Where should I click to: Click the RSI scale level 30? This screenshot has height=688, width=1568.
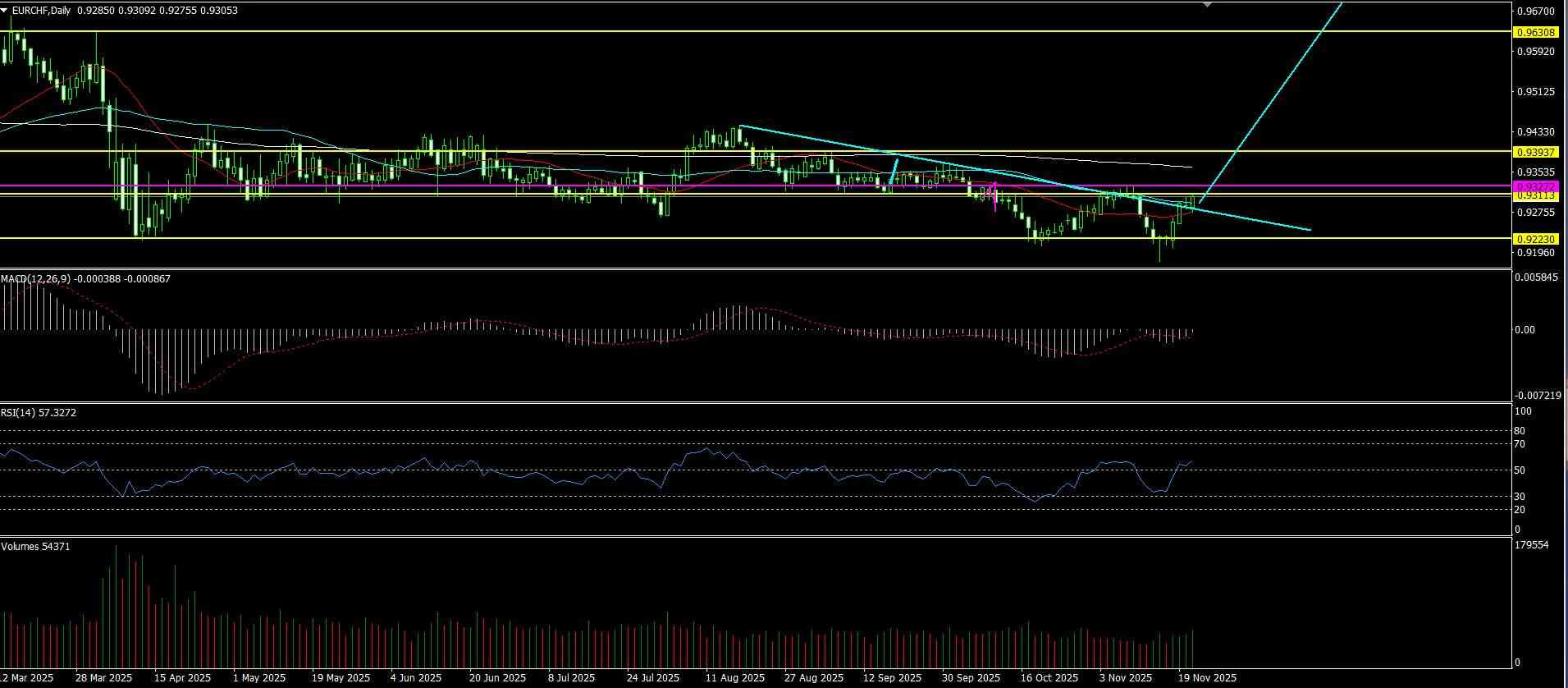coord(1520,497)
